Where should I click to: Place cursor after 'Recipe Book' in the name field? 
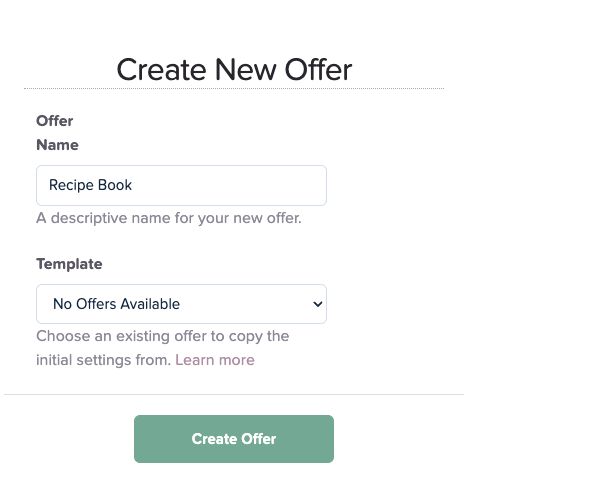134,186
